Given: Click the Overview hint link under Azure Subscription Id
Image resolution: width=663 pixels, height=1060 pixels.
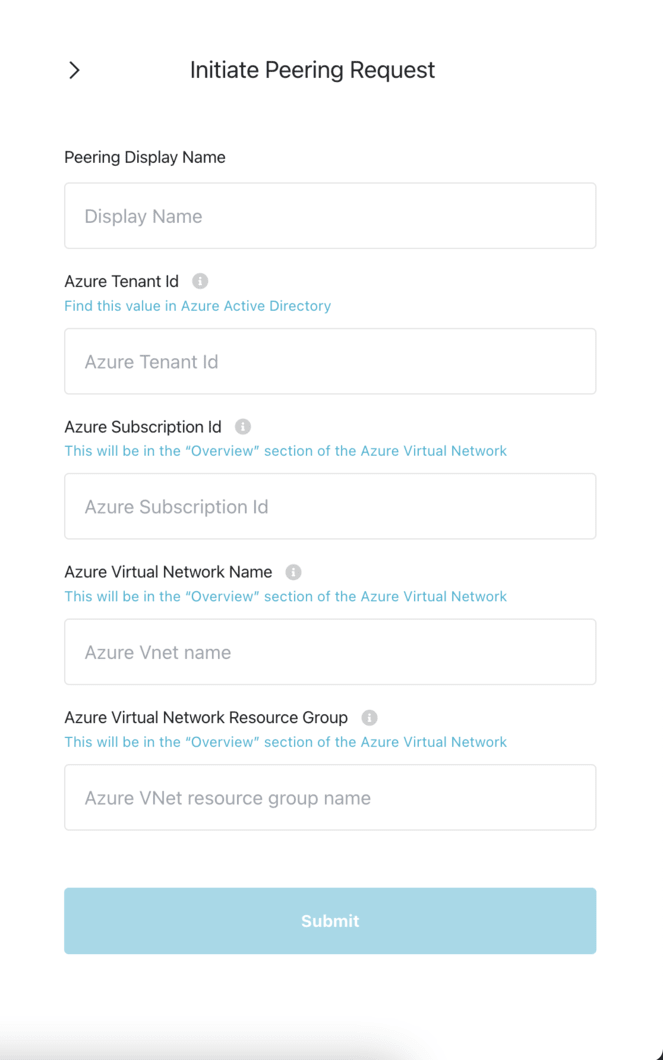Looking at the screenshot, I should tap(285, 451).
